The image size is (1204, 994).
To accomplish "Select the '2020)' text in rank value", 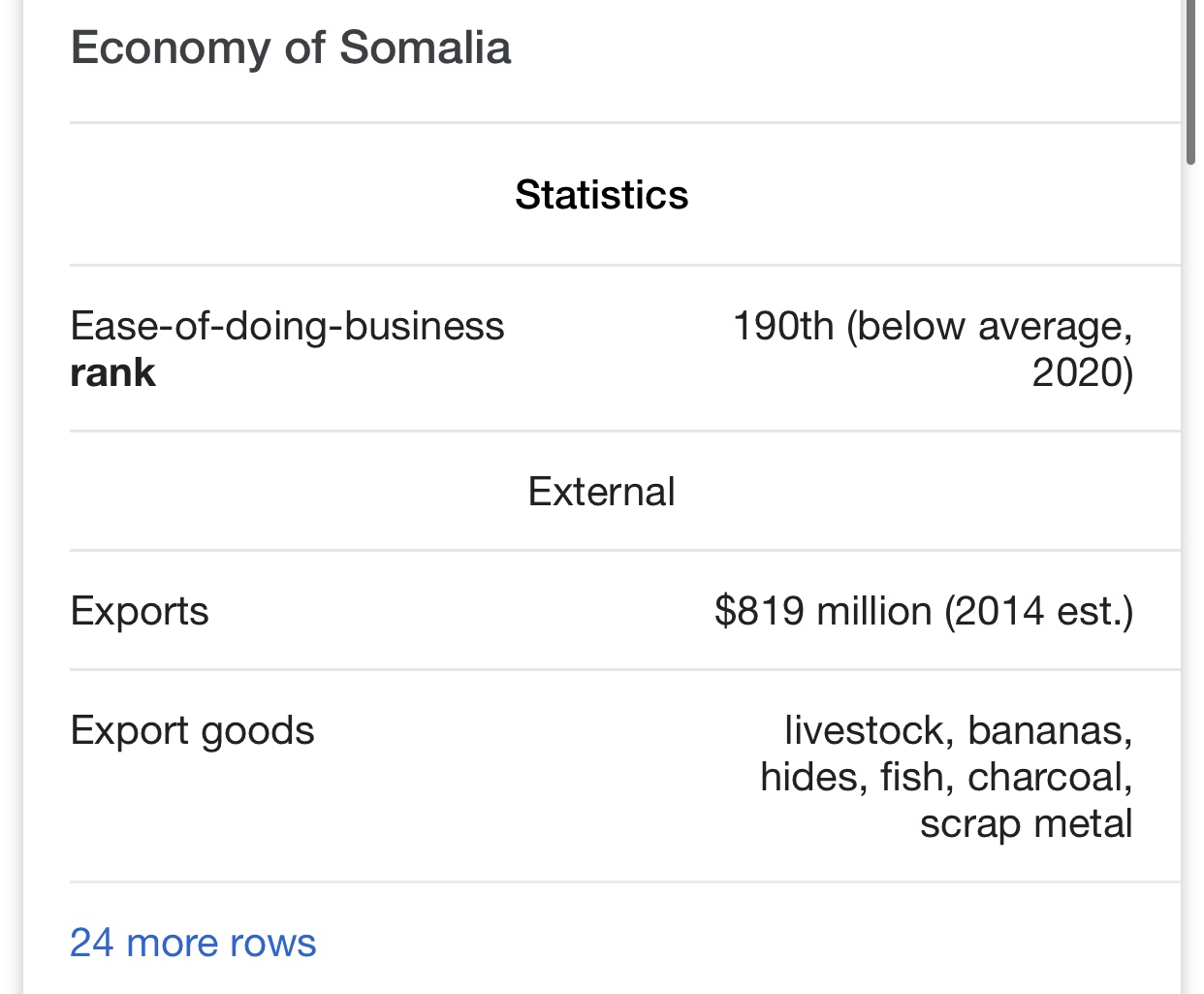I will click(1083, 372).
